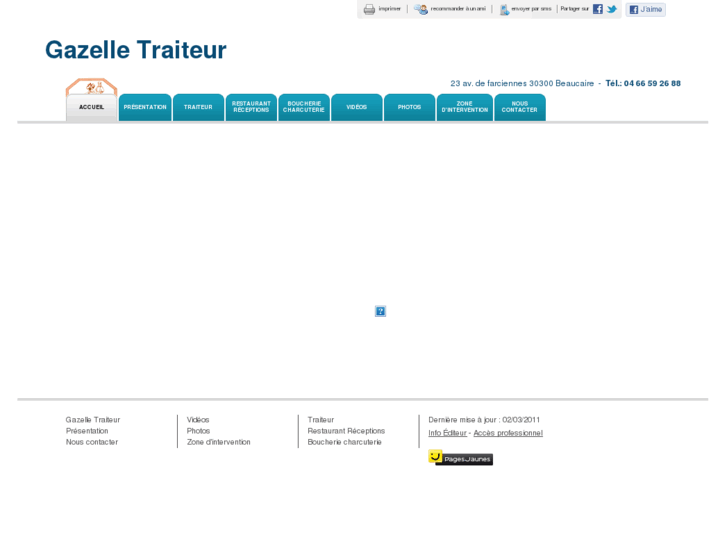Click the Facebook J'aime like button
The width and height of the screenshot is (727, 545).
point(646,9)
